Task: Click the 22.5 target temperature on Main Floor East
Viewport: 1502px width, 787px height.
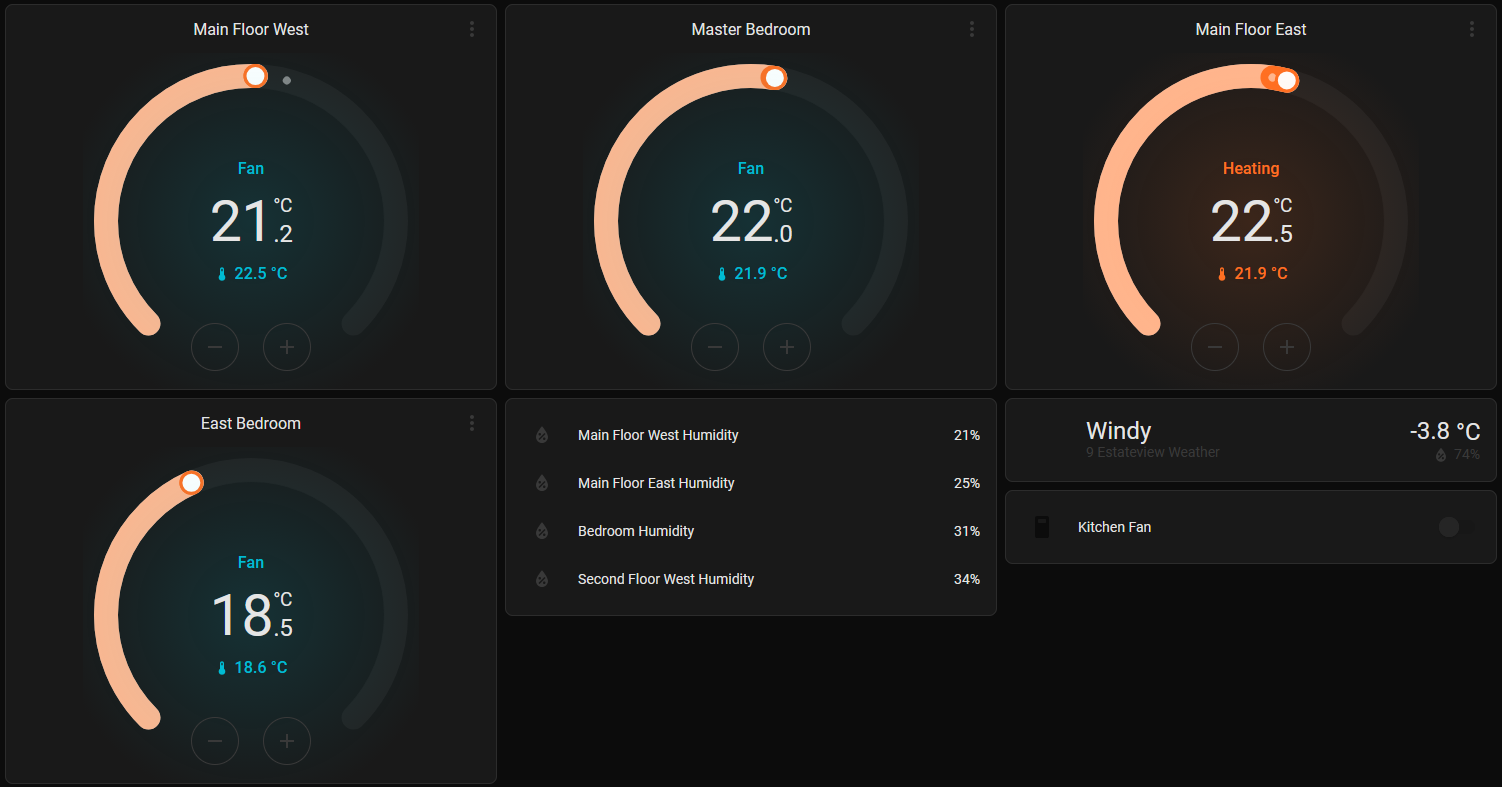Action: pyautogui.click(x=1251, y=222)
